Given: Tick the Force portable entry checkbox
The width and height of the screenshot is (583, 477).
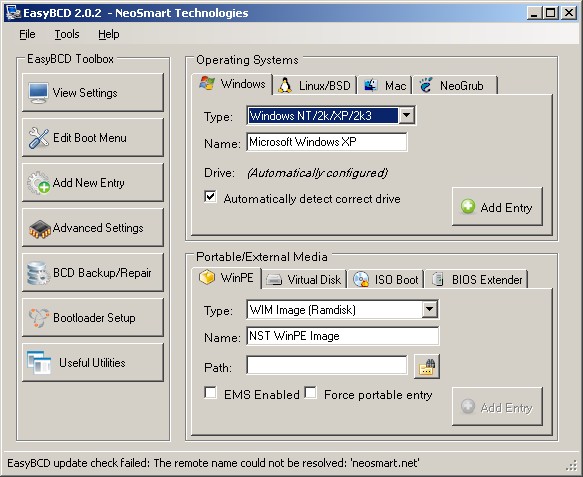Looking at the screenshot, I should (310, 393).
